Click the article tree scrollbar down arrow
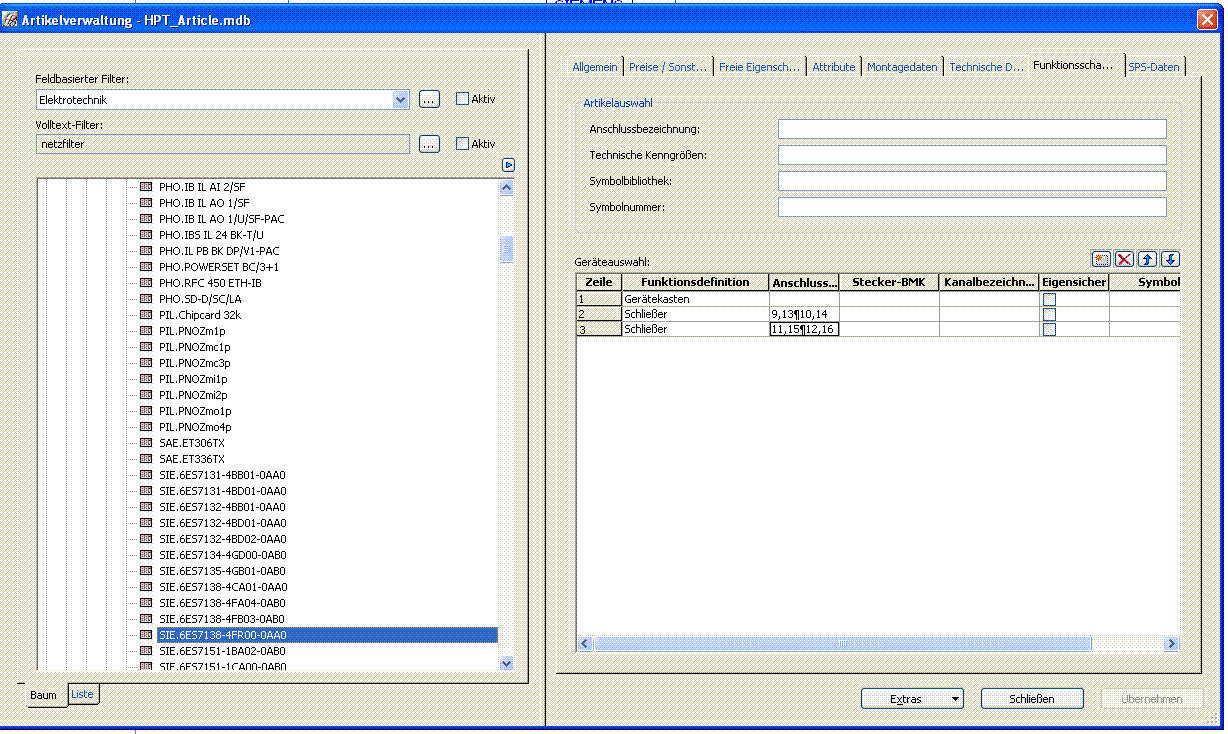The height and width of the screenshot is (734, 1228). click(x=505, y=662)
